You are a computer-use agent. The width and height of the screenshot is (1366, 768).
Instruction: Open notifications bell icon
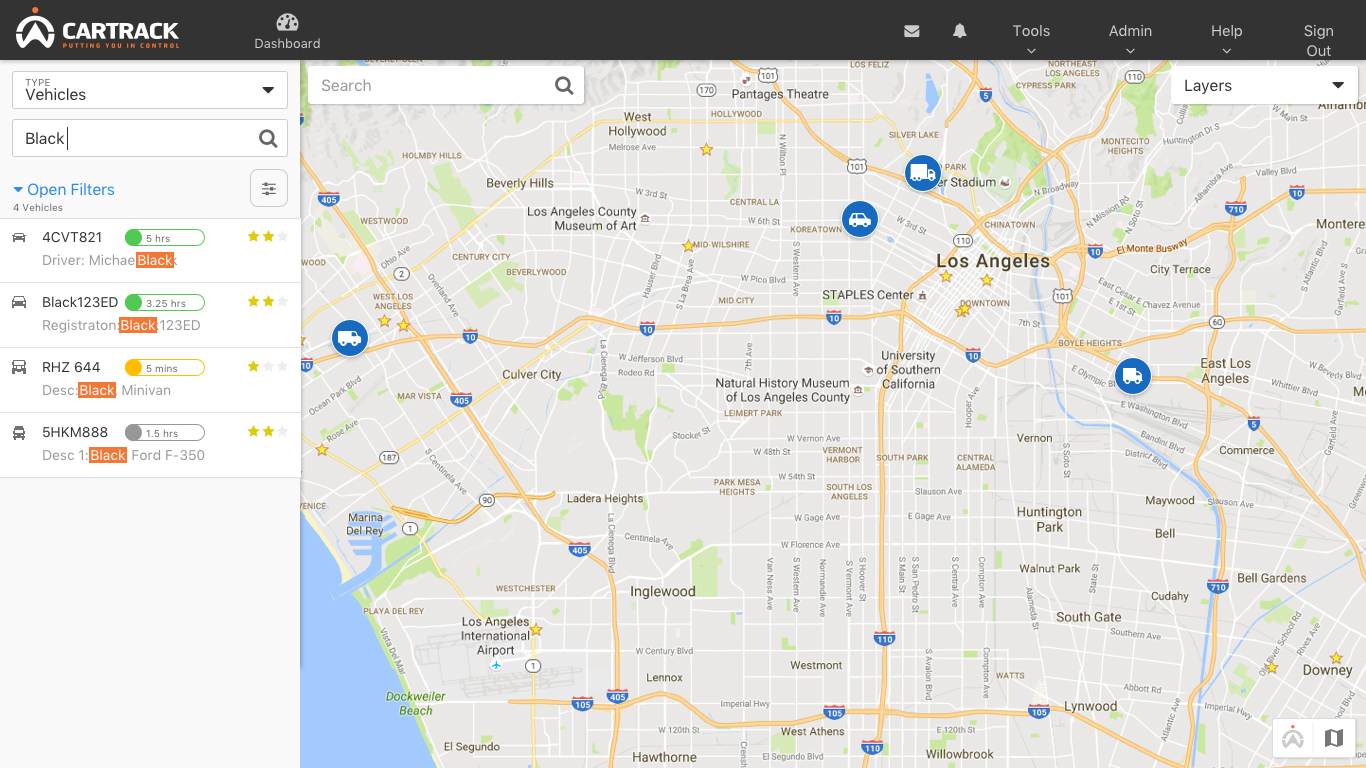pyautogui.click(x=960, y=31)
